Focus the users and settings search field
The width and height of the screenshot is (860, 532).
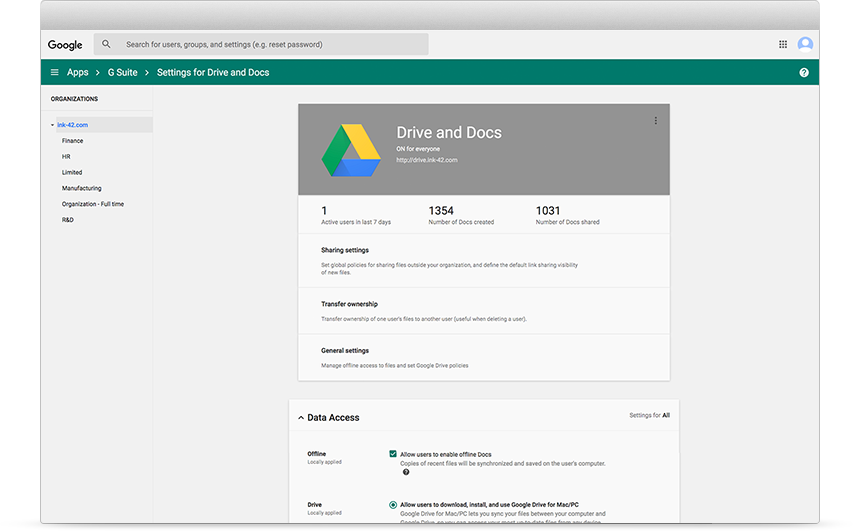click(x=261, y=44)
